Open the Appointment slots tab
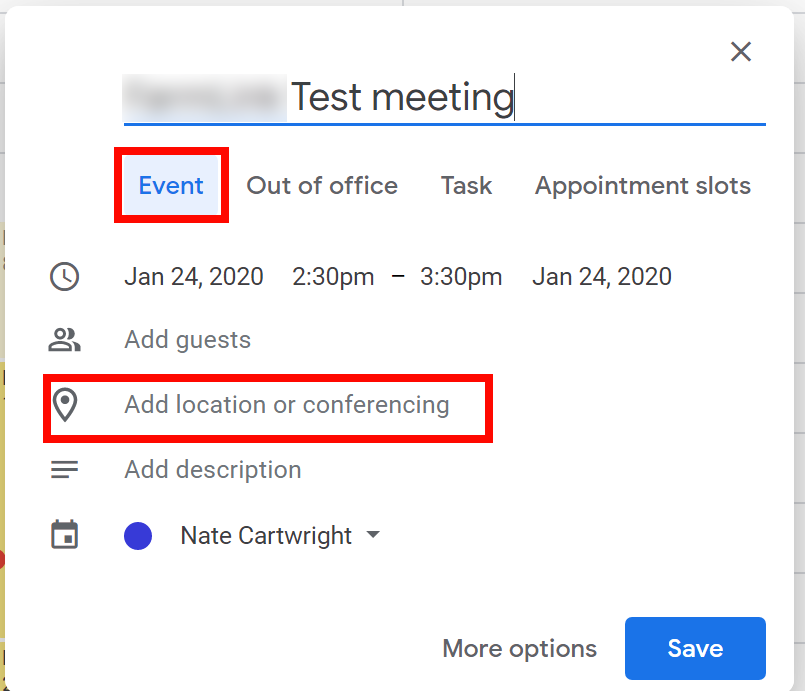The height and width of the screenshot is (691, 805). [642, 186]
